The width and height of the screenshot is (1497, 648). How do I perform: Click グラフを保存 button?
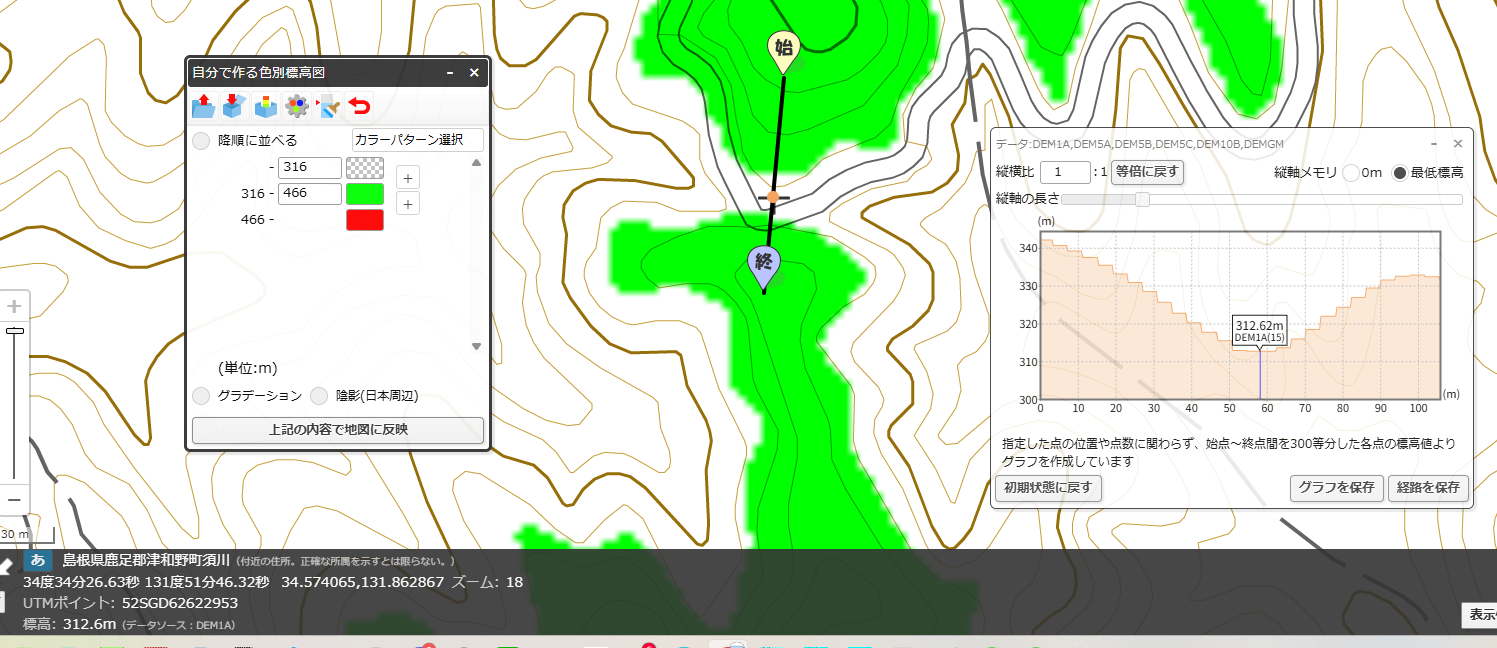1336,489
